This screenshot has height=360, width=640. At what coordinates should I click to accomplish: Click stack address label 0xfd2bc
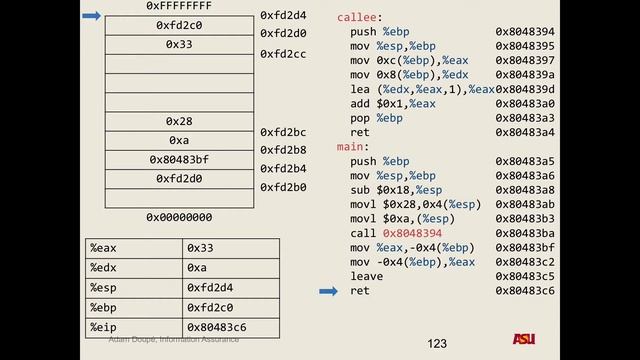tap(283, 132)
